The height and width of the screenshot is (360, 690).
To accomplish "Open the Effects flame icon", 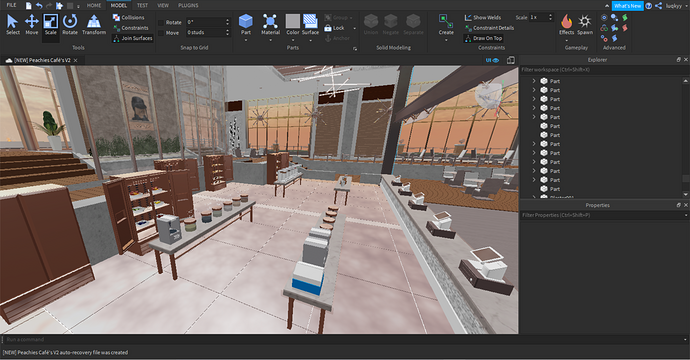I will tap(566, 22).
